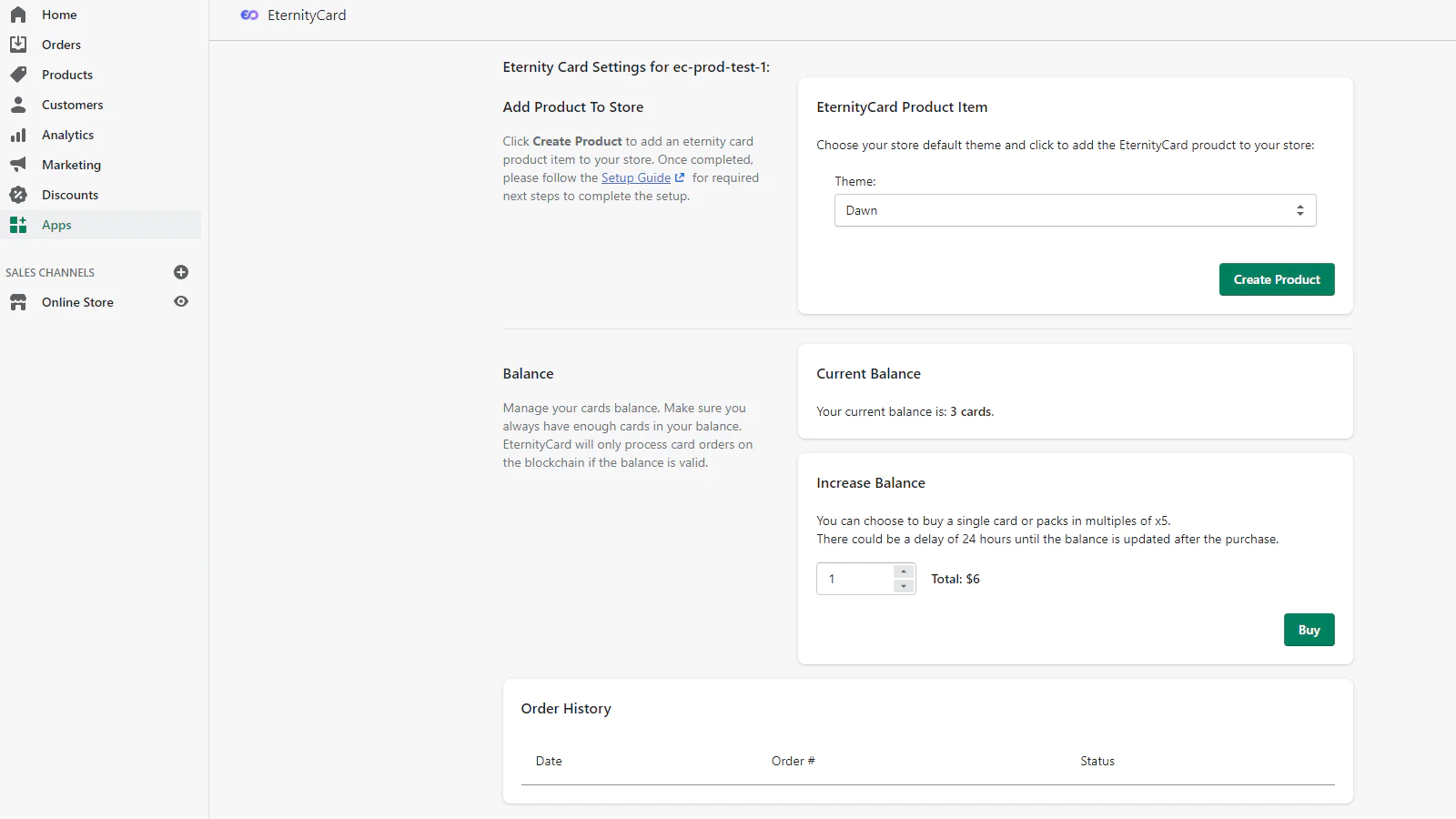Focus the card quantity input field

[x=855, y=579]
